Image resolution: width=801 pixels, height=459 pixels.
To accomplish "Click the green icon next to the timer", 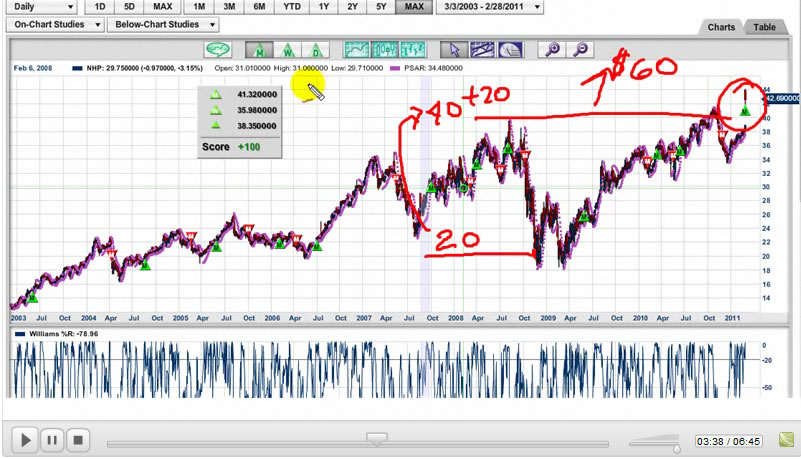I will [x=787, y=440].
